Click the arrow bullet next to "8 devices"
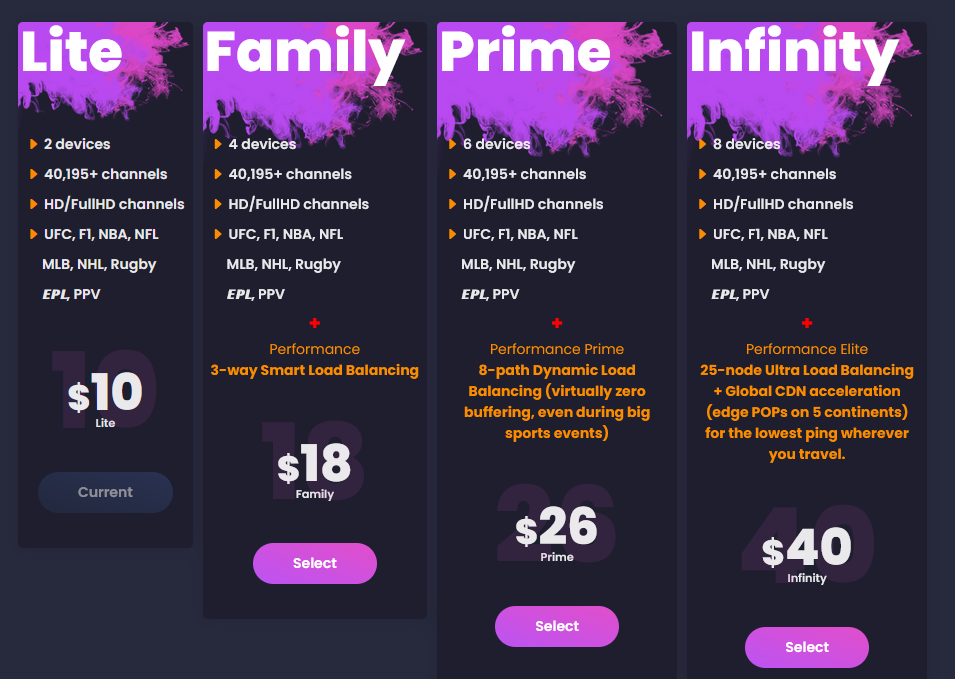 point(702,144)
